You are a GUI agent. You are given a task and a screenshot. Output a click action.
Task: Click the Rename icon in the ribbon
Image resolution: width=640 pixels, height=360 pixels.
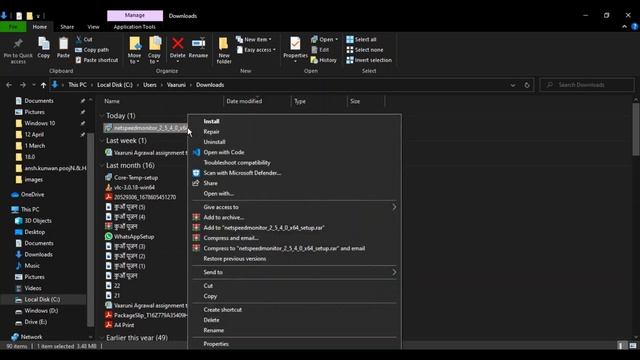click(x=198, y=44)
